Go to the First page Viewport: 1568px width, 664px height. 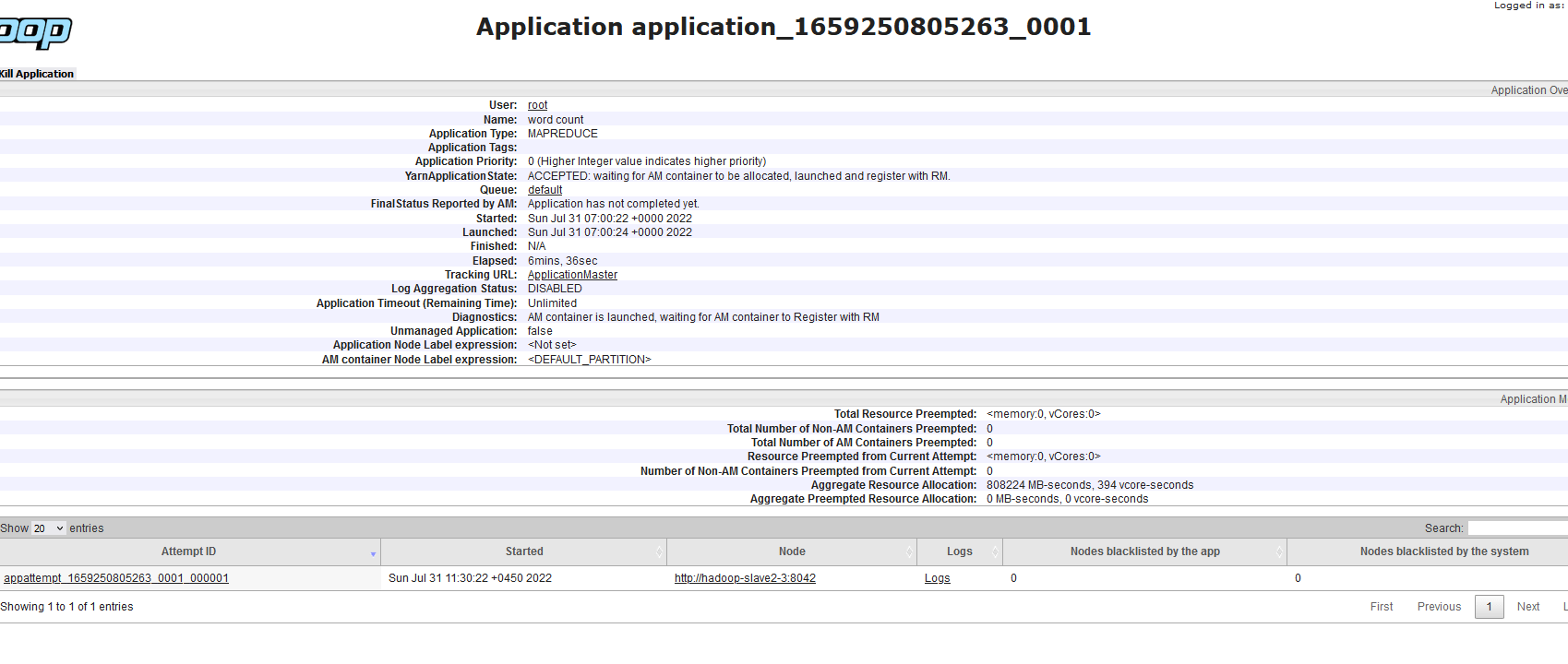[1382, 607]
